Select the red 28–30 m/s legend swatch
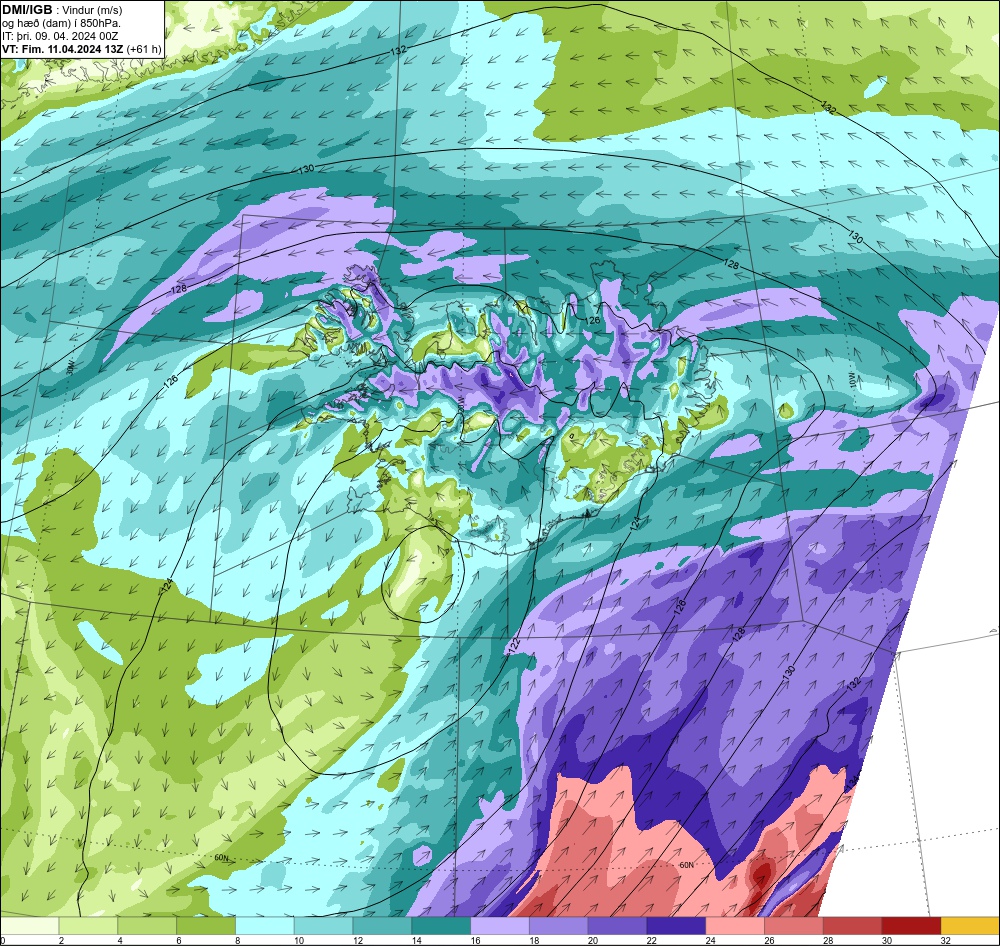 [853, 925]
